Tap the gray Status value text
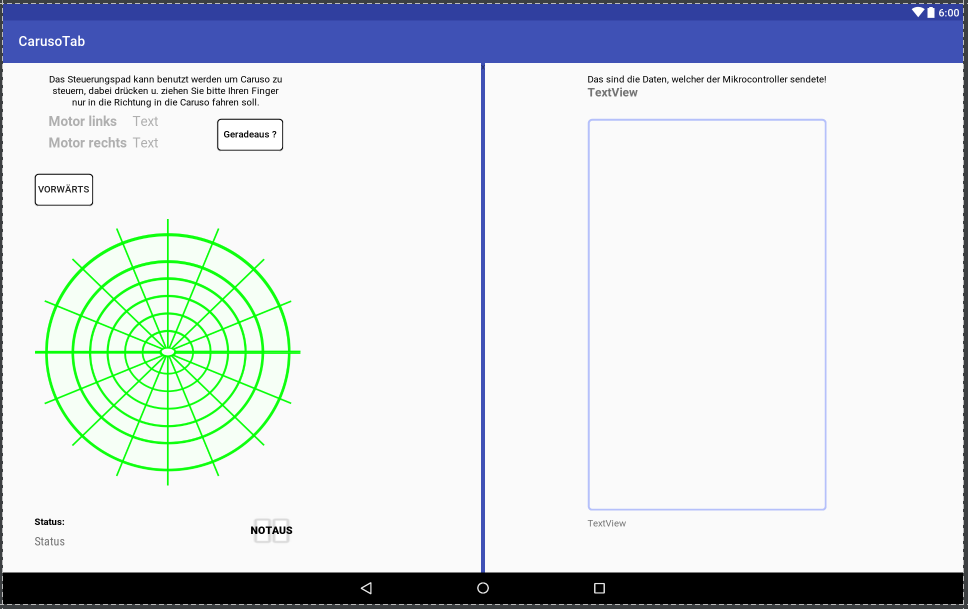The image size is (968, 609). [49, 542]
